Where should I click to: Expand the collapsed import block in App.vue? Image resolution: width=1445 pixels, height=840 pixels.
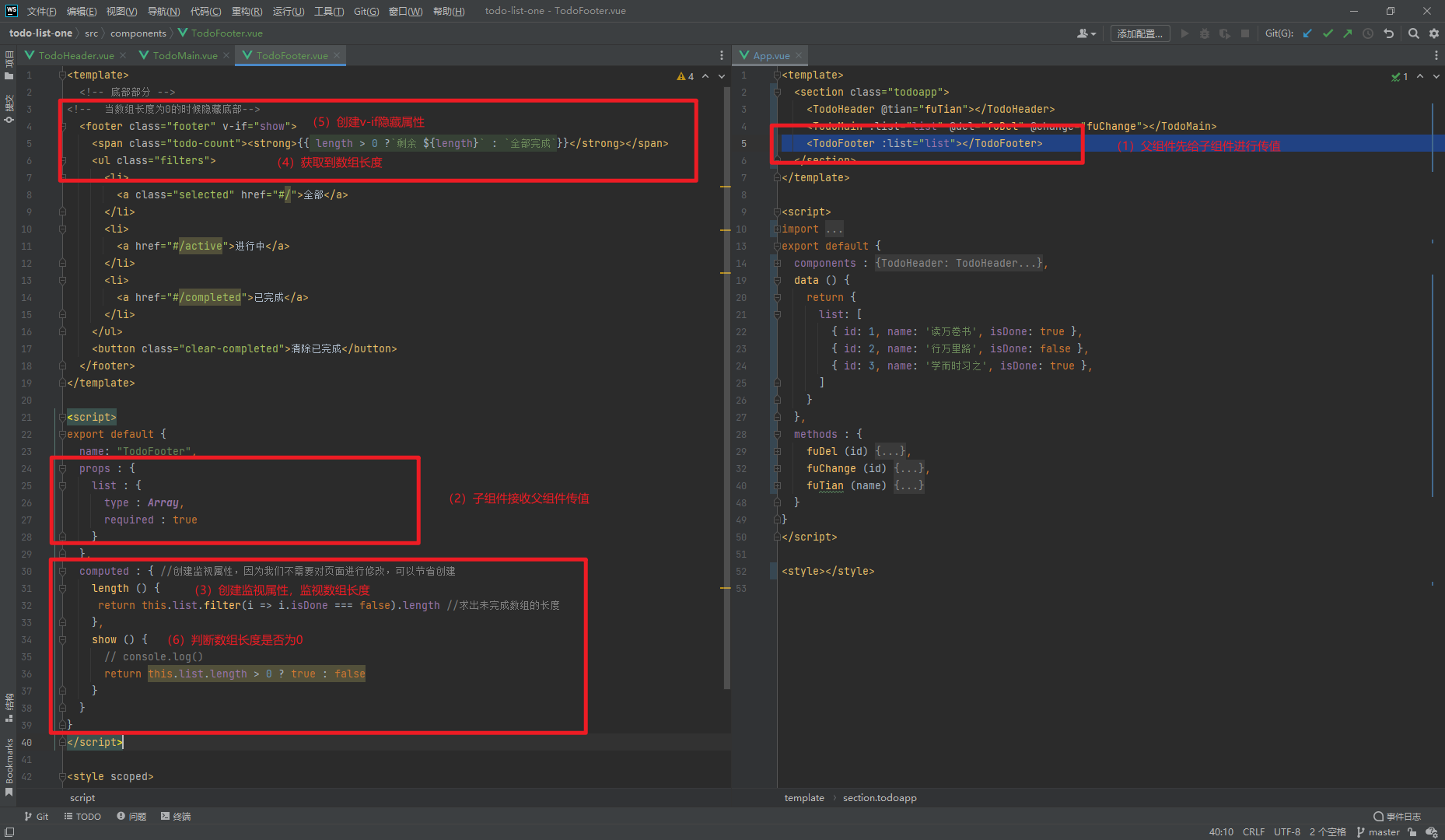pos(834,229)
